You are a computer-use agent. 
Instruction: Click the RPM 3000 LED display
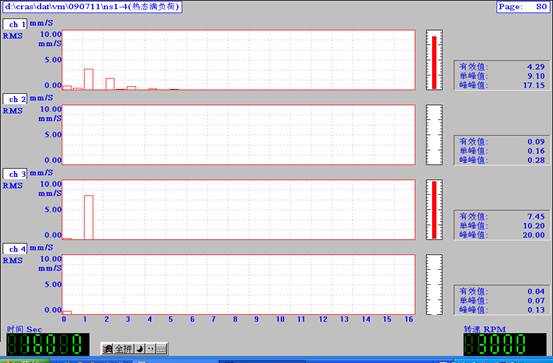coord(505,344)
